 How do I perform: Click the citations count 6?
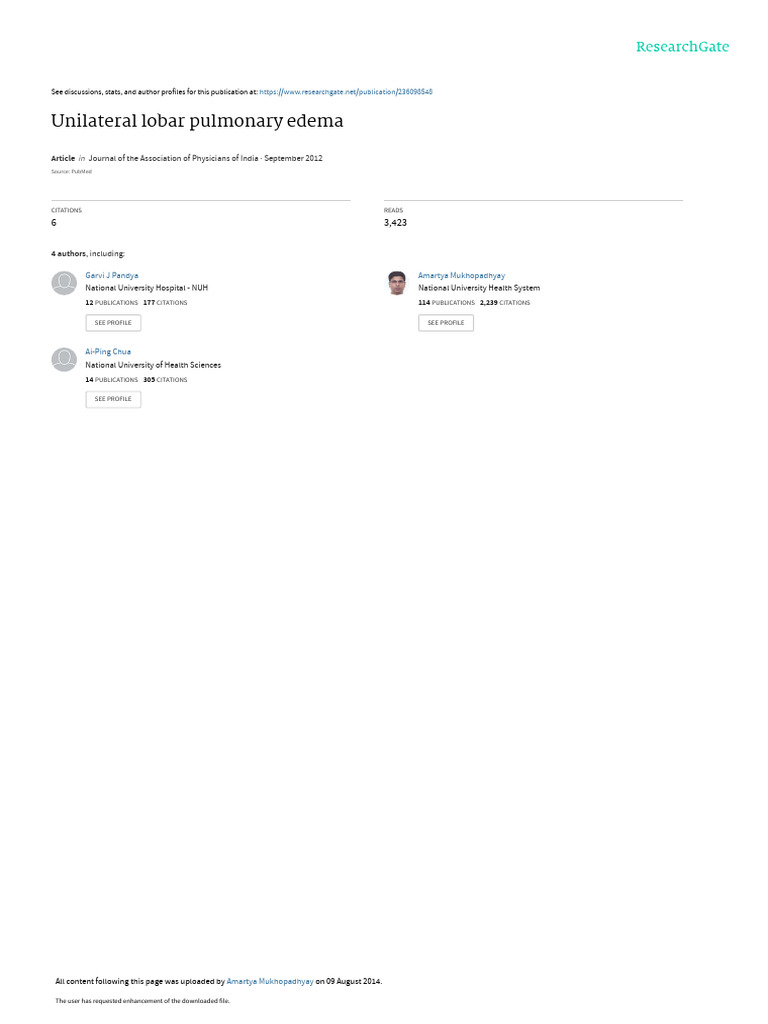(54, 223)
